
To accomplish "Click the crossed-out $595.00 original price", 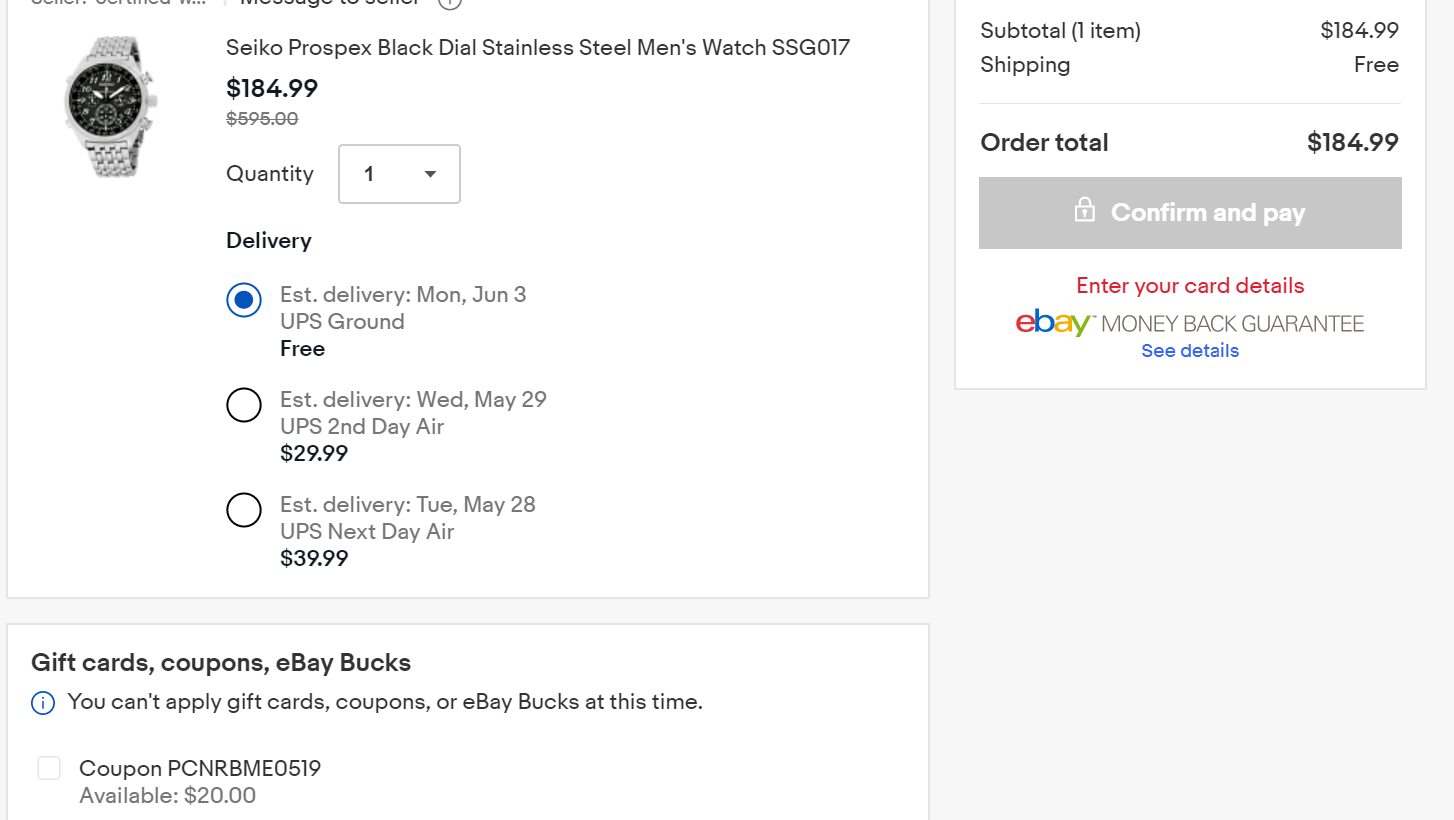I will coord(262,119).
